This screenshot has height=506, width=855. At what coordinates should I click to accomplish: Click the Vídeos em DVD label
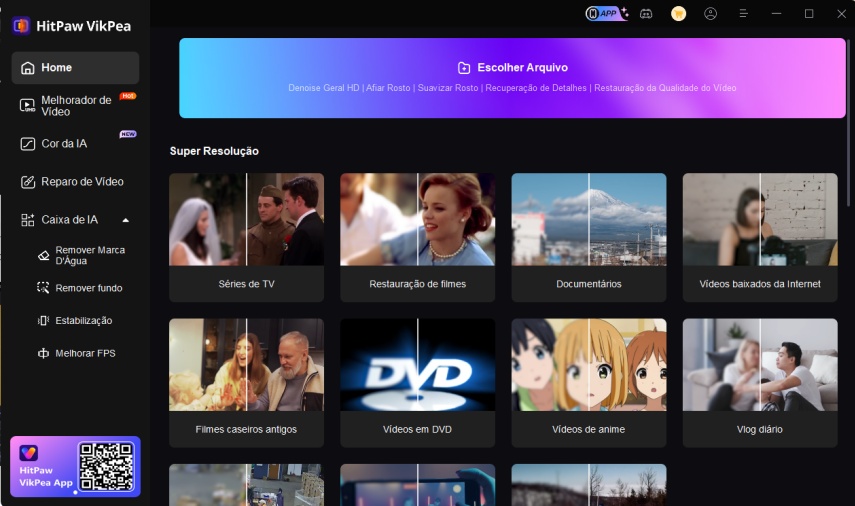(x=418, y=430)
